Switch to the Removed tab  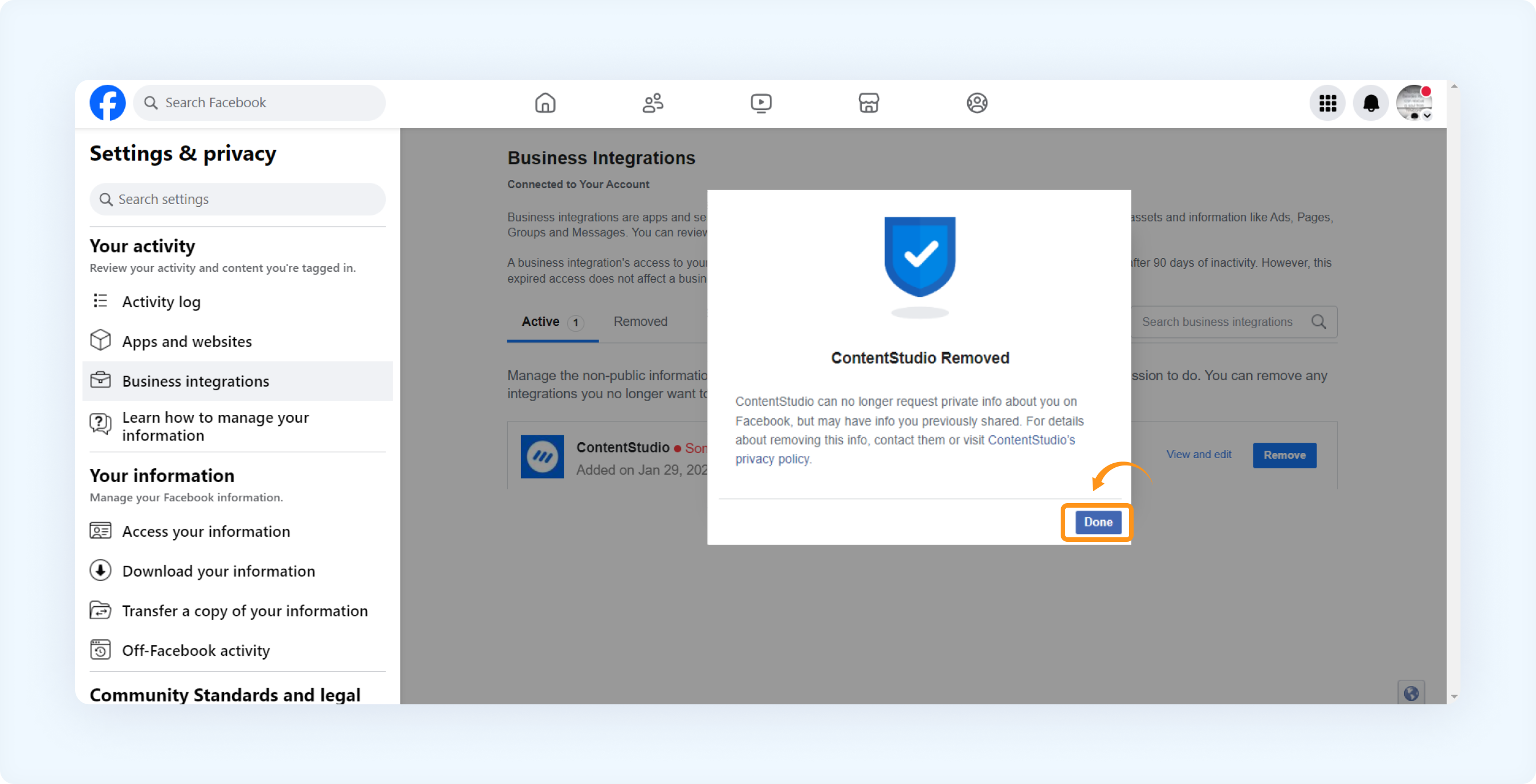(x=641, y=321)
